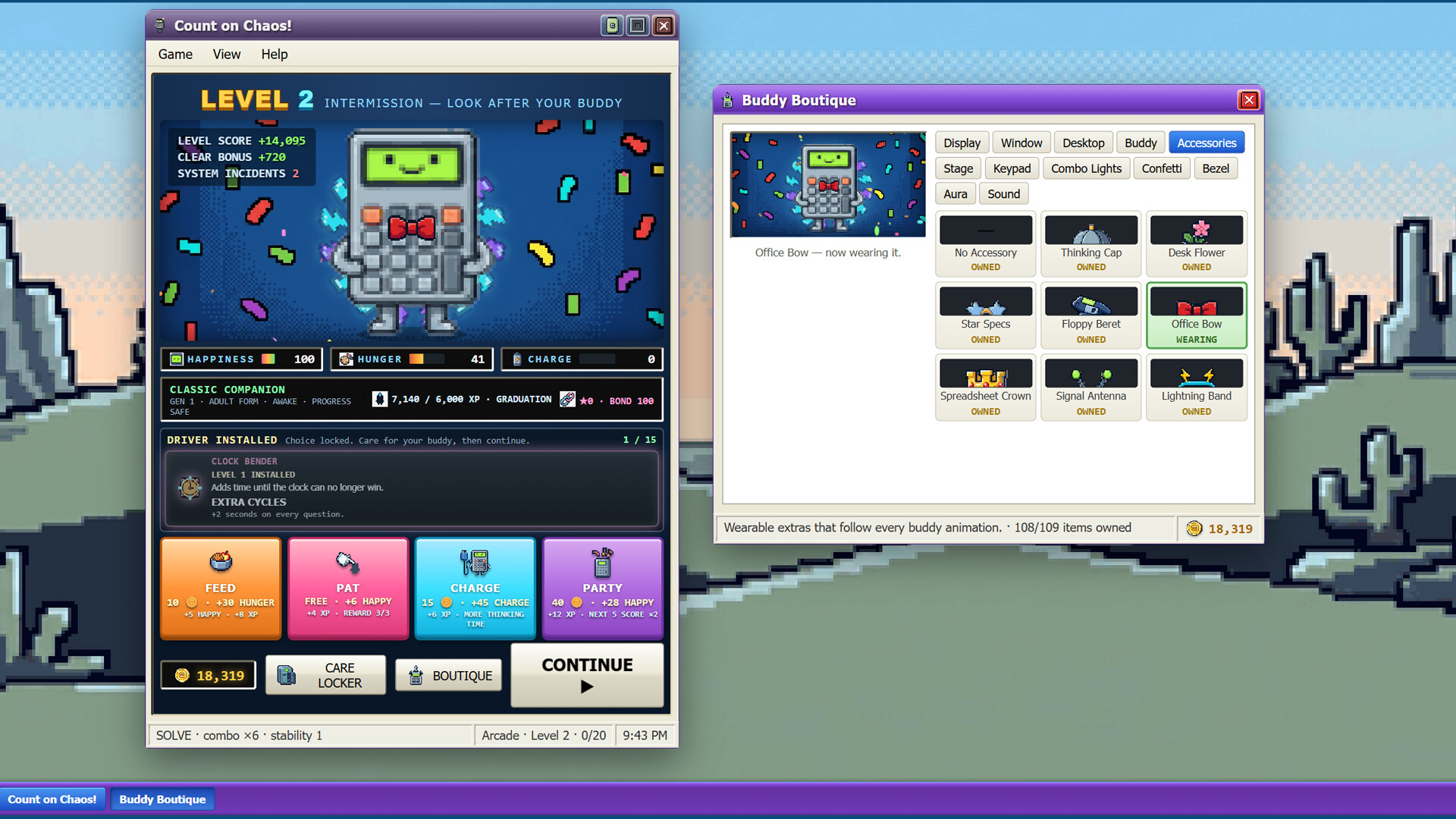1456x819 pixels.
Task: Open the Game menu
Action: click(x=175, y=54)
